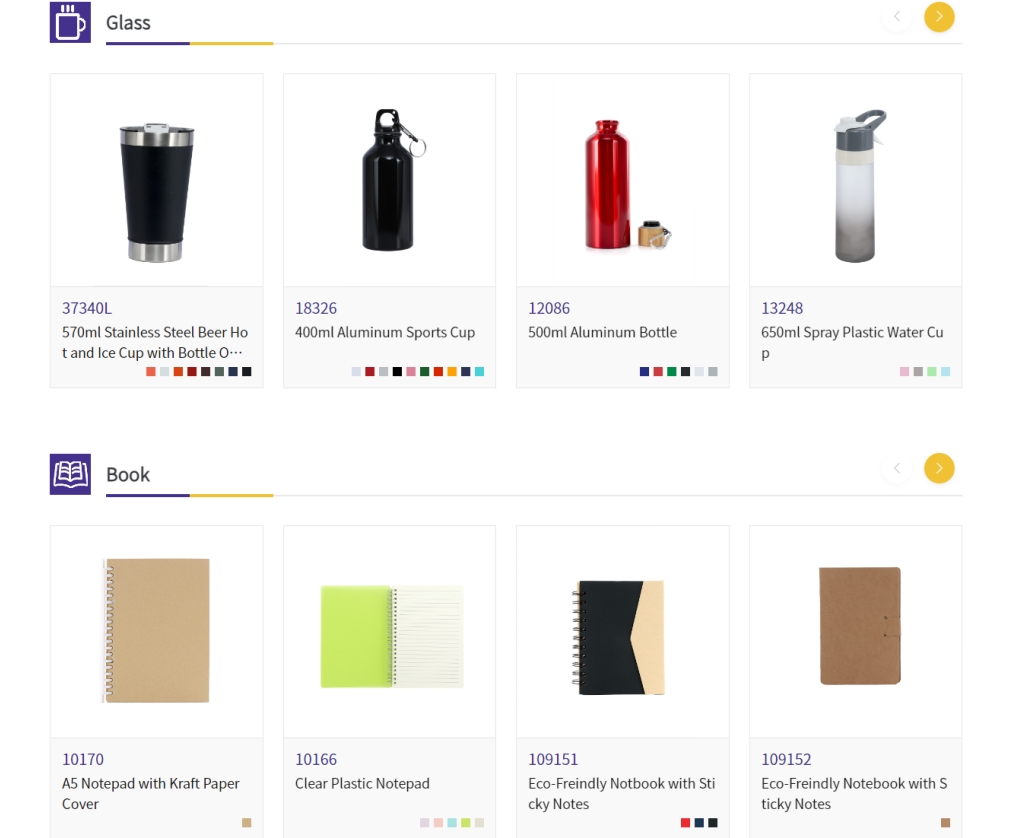Pick the red swatch on notebook 109151
Viewport: 1019px width, 838px height.
click(685, 823)
